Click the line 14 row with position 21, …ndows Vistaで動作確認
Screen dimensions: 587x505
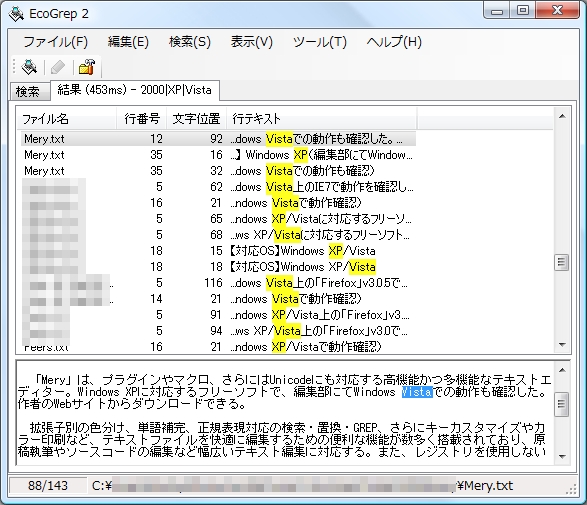(218, 299)
